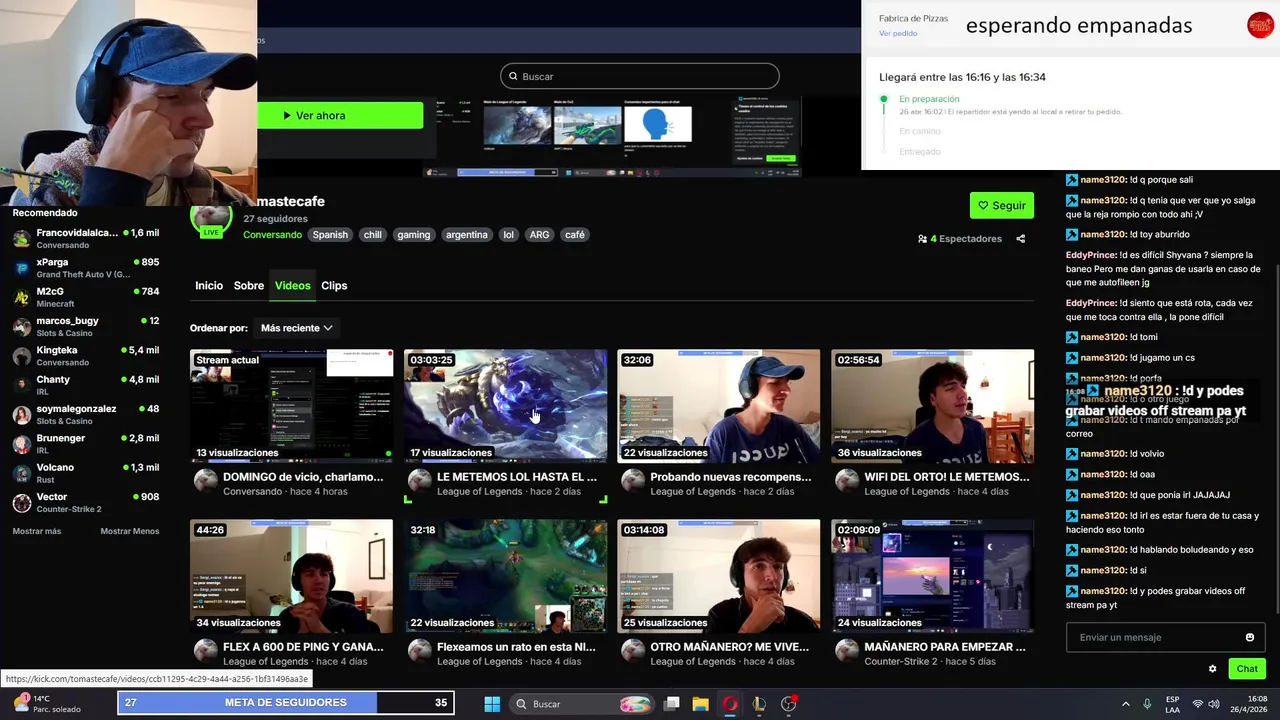The height and width of the screenshot is (720, 1280).
Task: Open the 02:09:09 Counter-Strike 2 video thumbnail
Action: click(933, 576)
